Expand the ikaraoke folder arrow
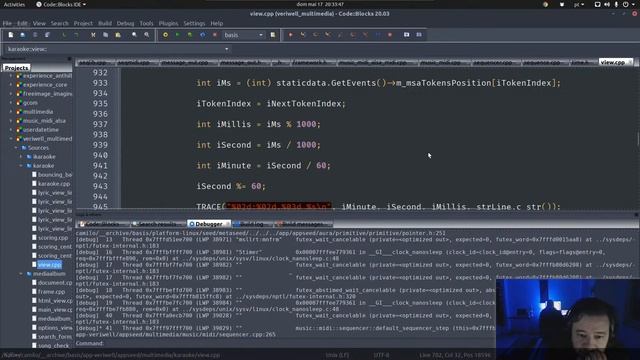This screenshot has height=360, width=640. (21, 157)
